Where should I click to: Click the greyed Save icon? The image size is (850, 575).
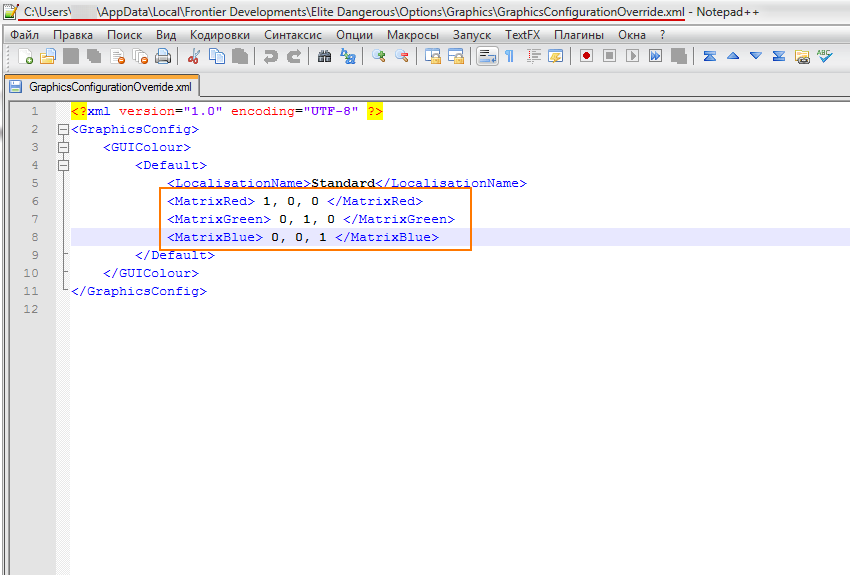[x=71, y=56]
